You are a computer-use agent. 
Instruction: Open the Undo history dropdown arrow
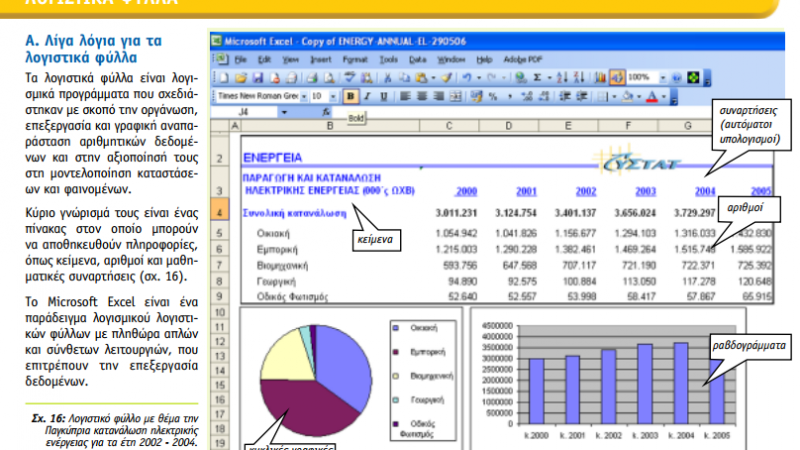point(479,78)
